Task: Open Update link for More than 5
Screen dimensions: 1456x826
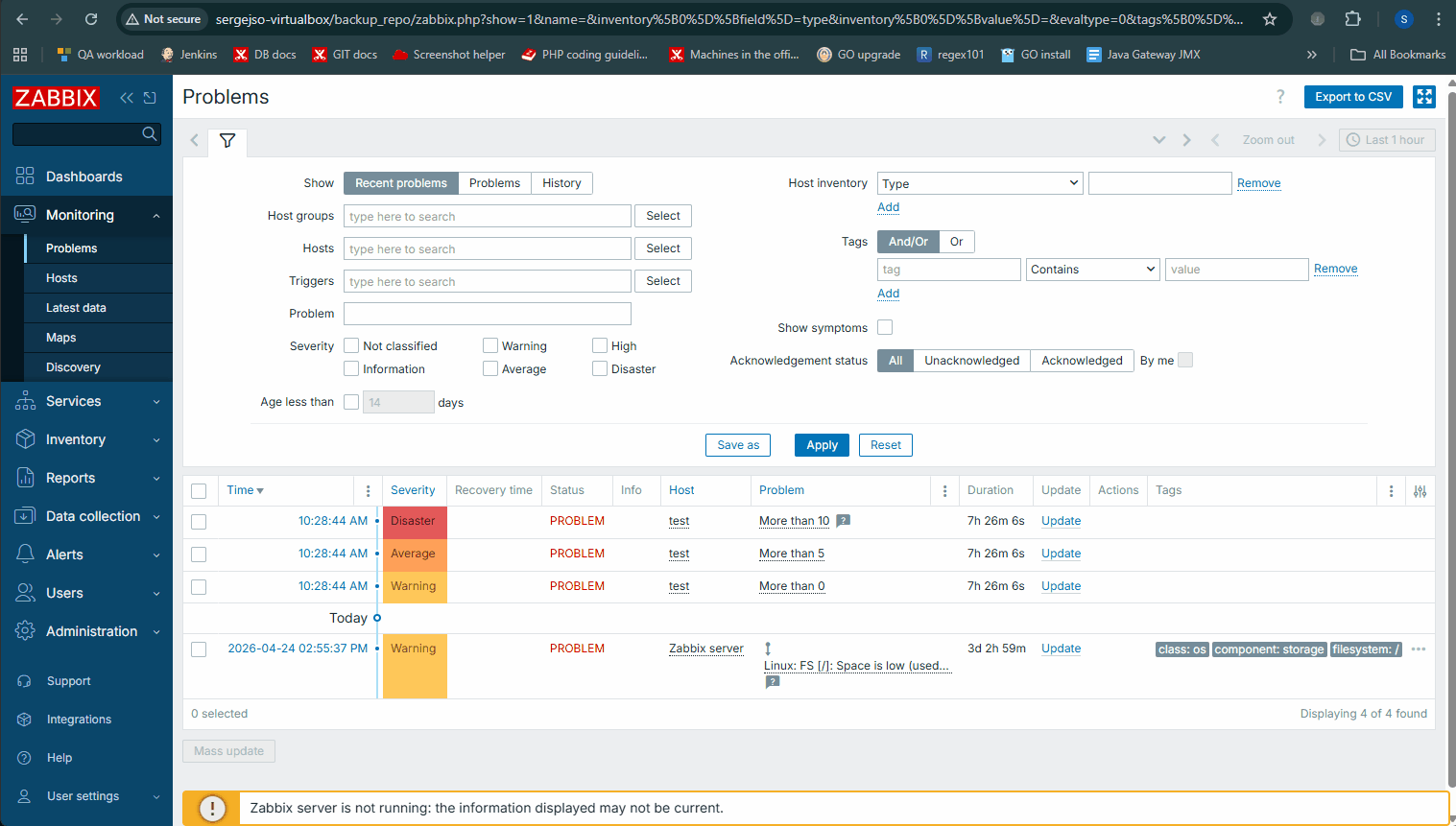Action: coord(1061,554)
